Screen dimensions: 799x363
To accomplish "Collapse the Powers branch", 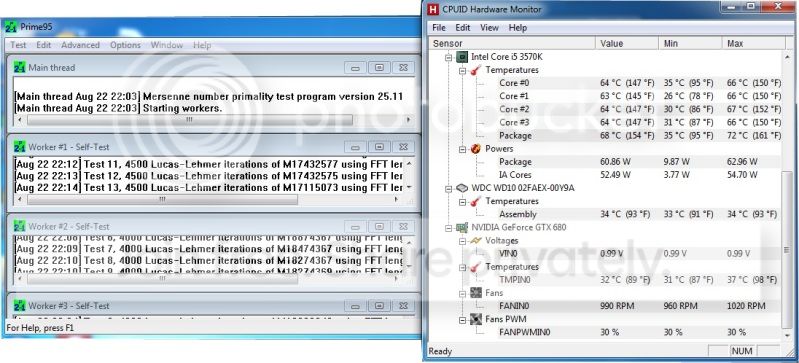I will pos(463,149).
